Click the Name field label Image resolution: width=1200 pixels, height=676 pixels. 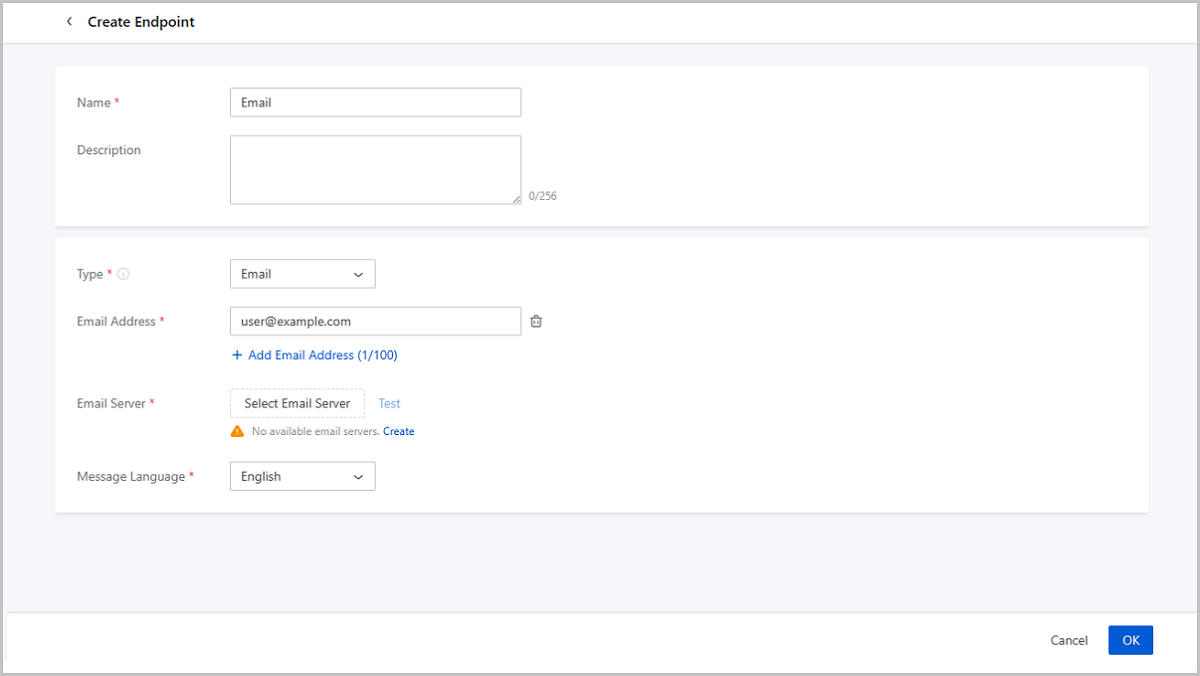[x=94, y=102]
